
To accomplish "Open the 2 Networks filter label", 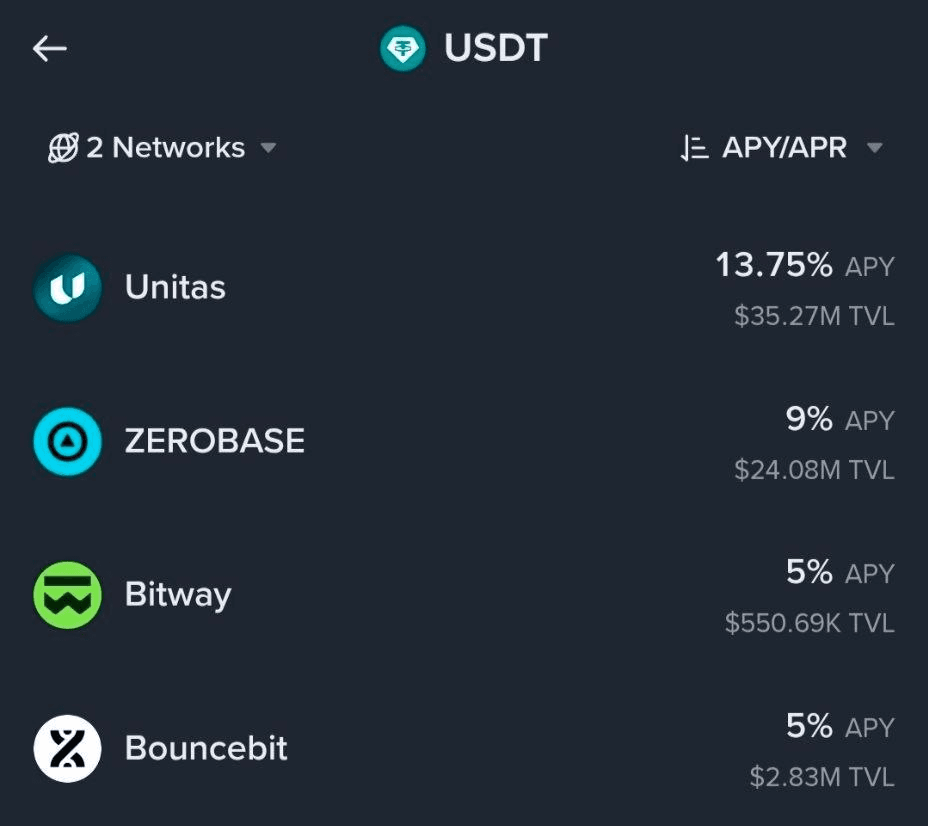I will click(x=165, y=148).
